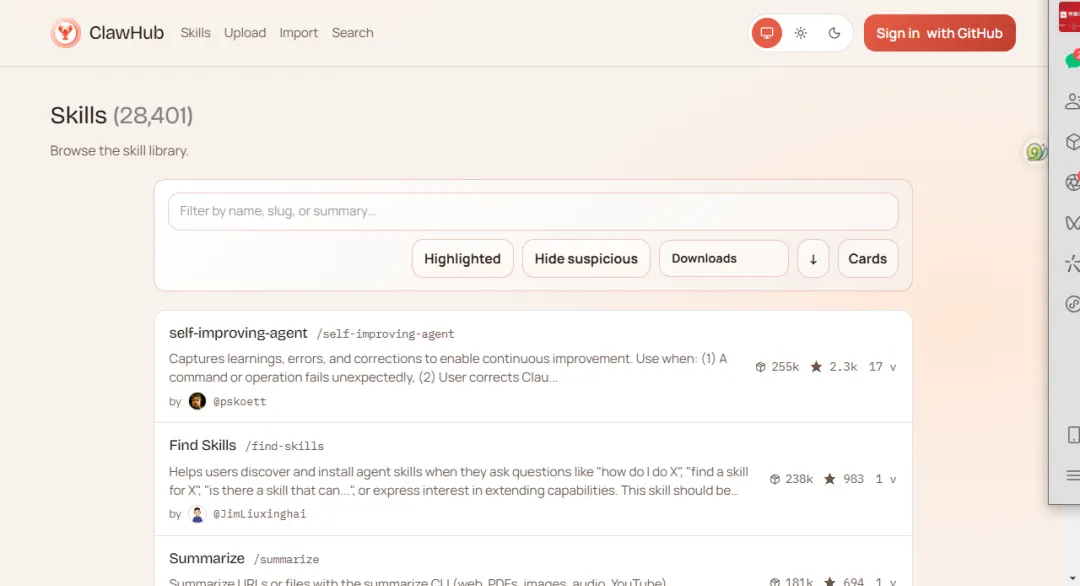Open the sparkle star icon in sidebar
The height and width of the screenshot is (586, 1080).
tap(1072, 263)
